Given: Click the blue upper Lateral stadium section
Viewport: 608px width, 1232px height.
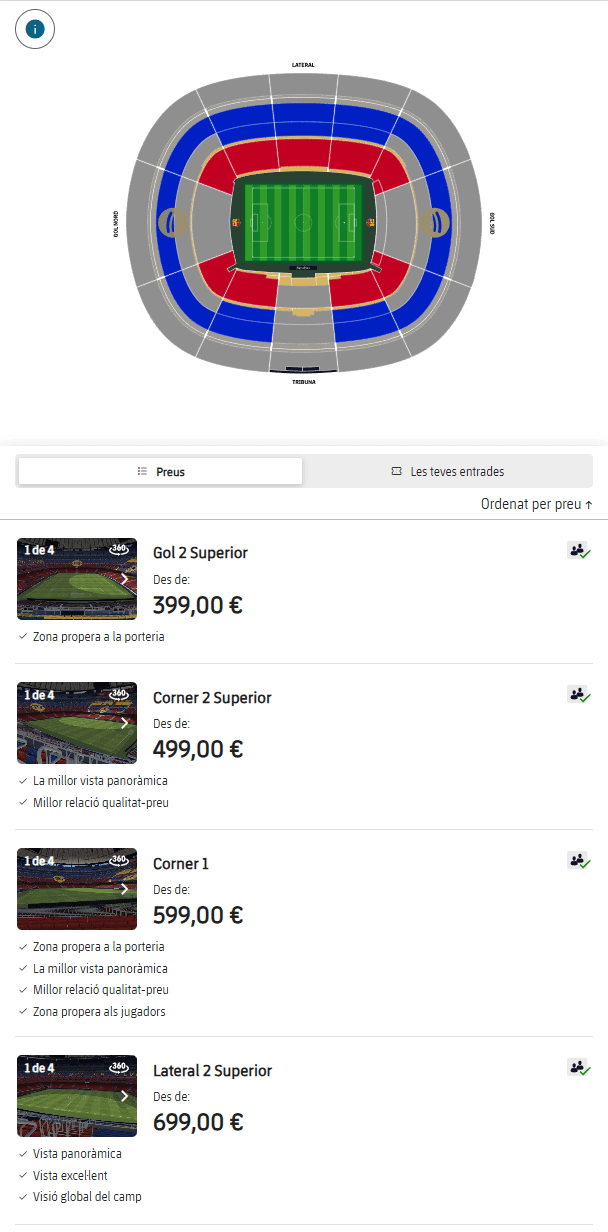Looking at the screenshot, I should coord(303,120).
